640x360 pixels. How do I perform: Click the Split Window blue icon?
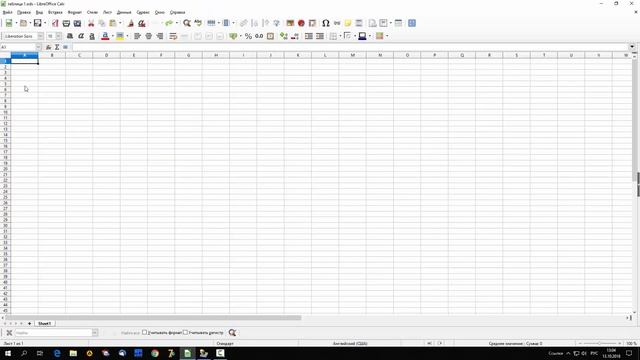pyautogui.click(x=412, y=23)
